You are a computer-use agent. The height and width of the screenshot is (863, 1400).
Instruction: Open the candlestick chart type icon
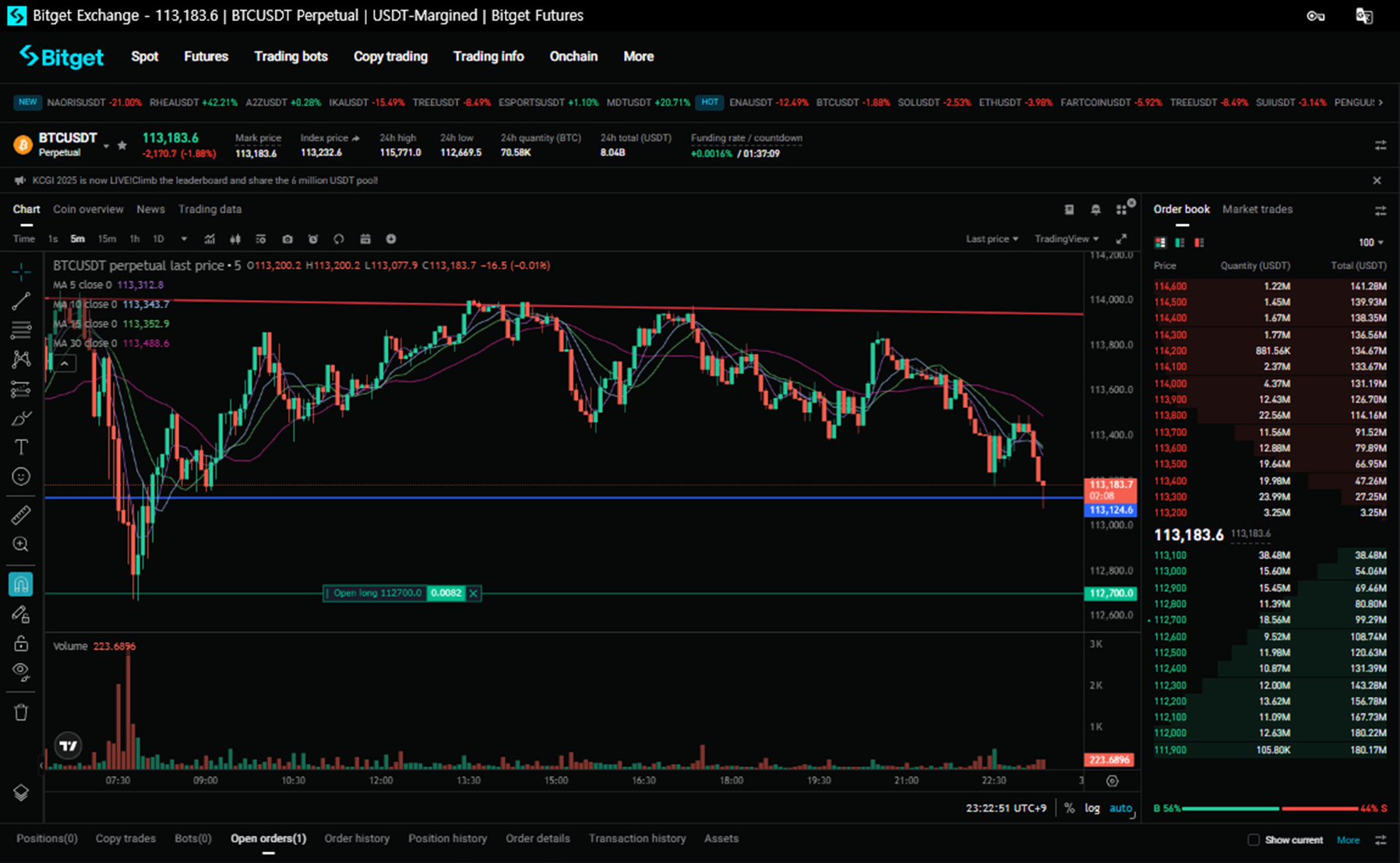pos(235,239)
